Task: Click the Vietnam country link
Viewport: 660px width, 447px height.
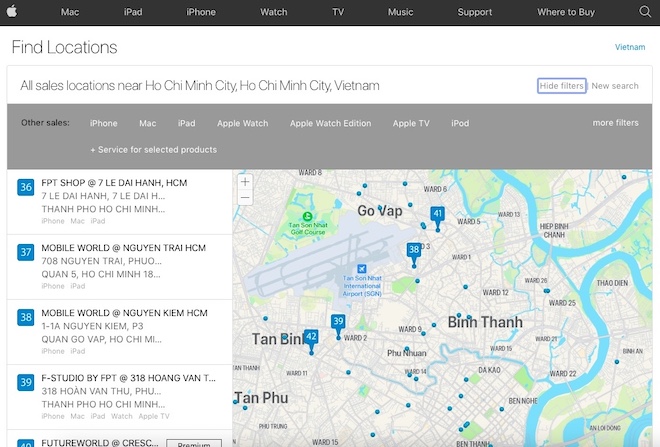Action: click(x=630, y=47)
